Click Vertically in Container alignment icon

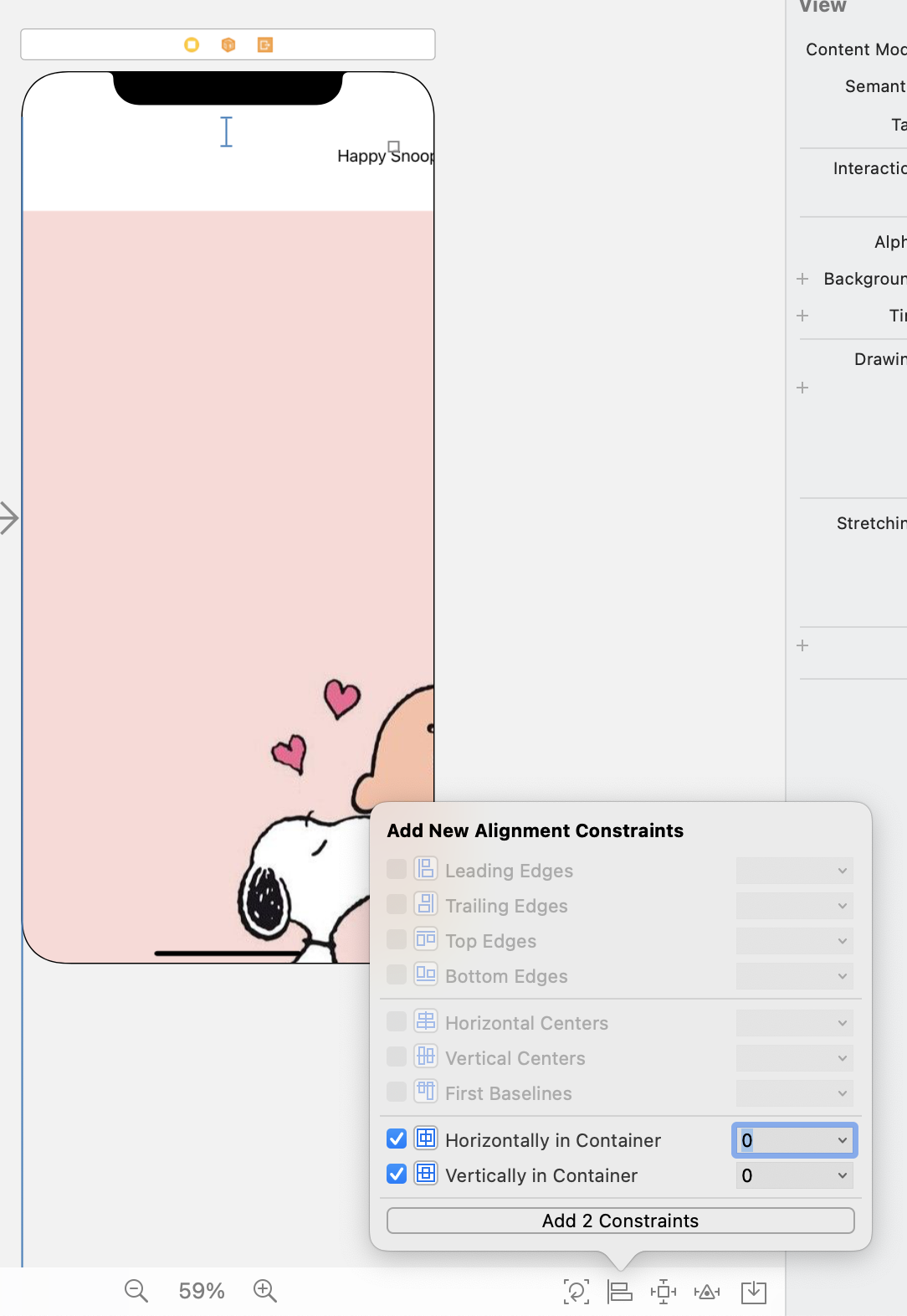pyautogui.click(x=426, y=1174)
